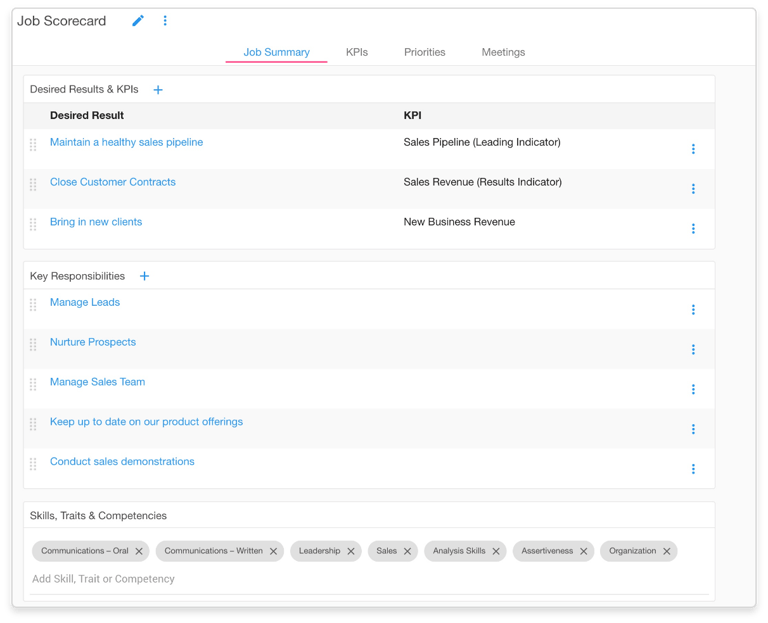This screenshot has height=623, width=768.
Task: Open Bring in new clients link
Action: pos(96,222)
